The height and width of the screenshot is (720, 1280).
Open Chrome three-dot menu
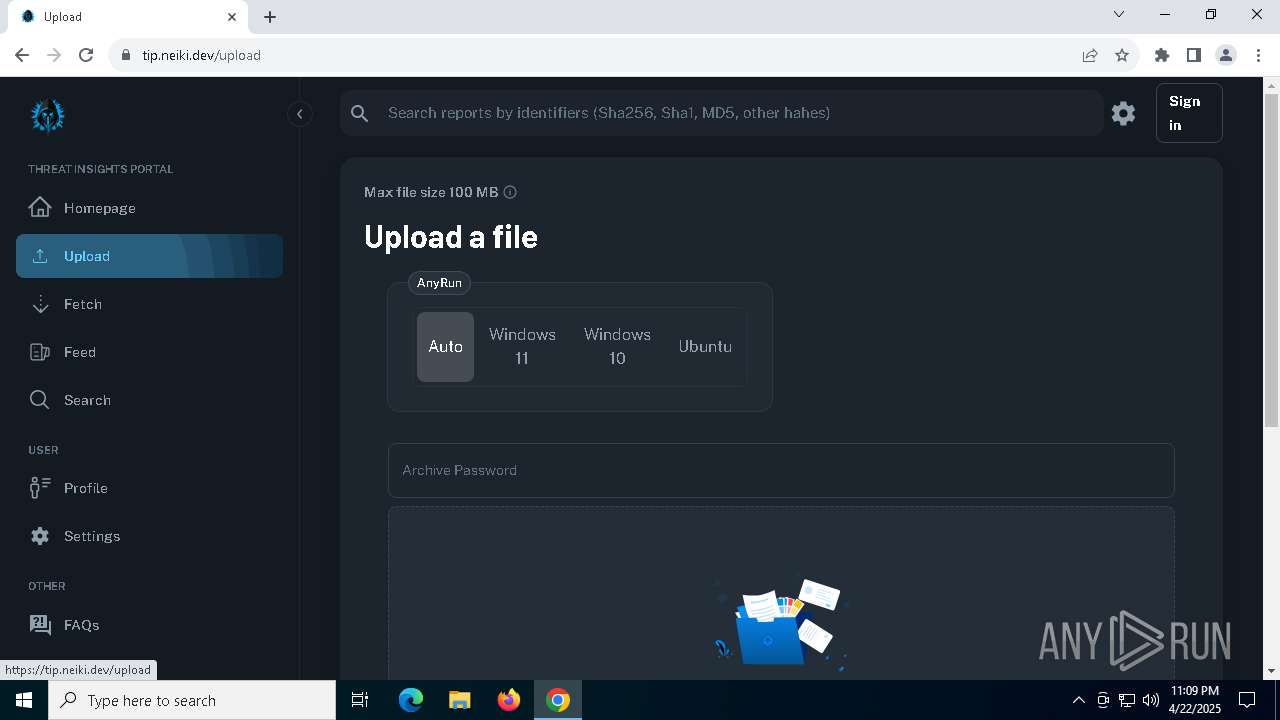click(x=1258, y=55)
